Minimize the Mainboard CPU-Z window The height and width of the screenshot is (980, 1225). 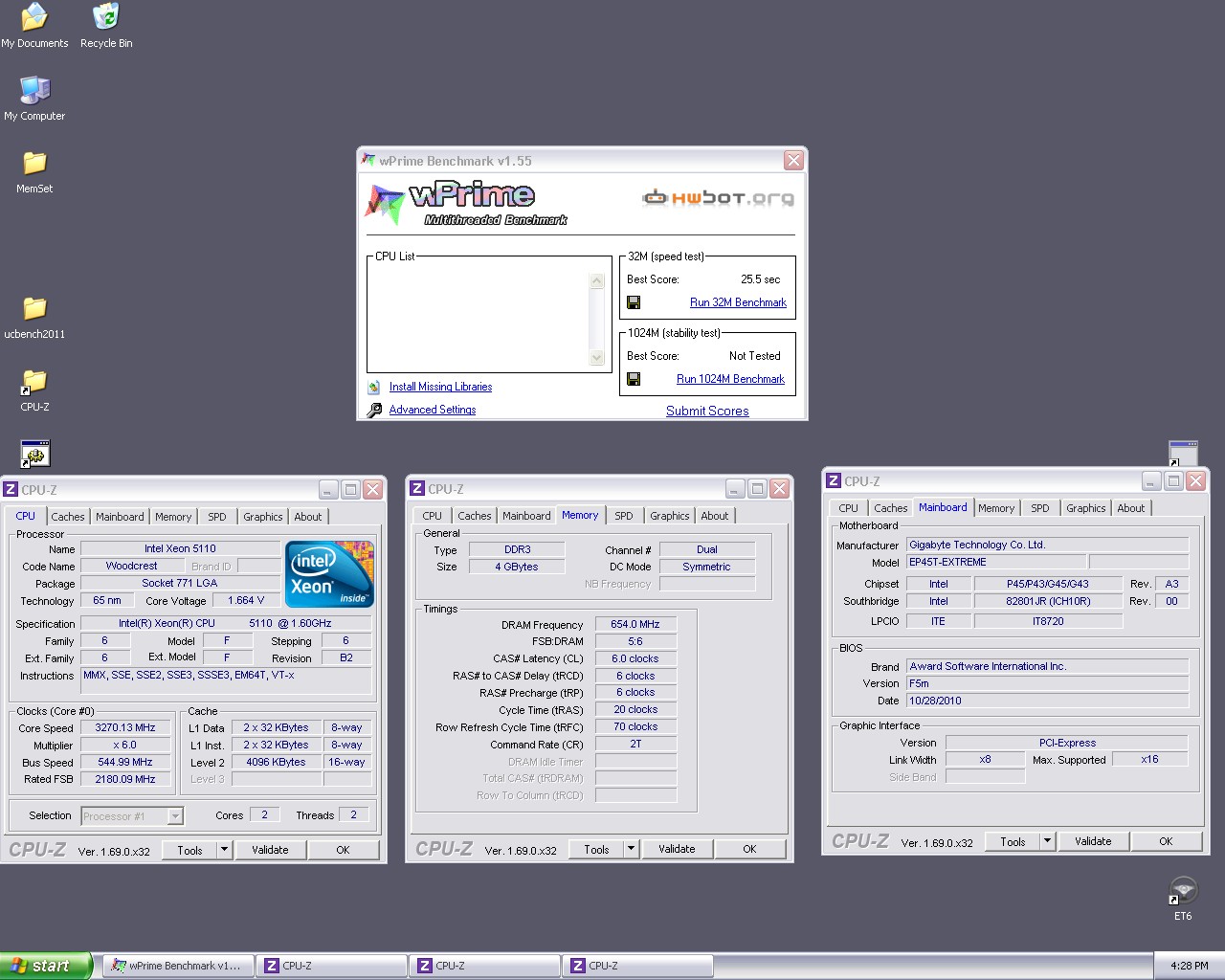pyautogui.click(x=1151, y=481)
